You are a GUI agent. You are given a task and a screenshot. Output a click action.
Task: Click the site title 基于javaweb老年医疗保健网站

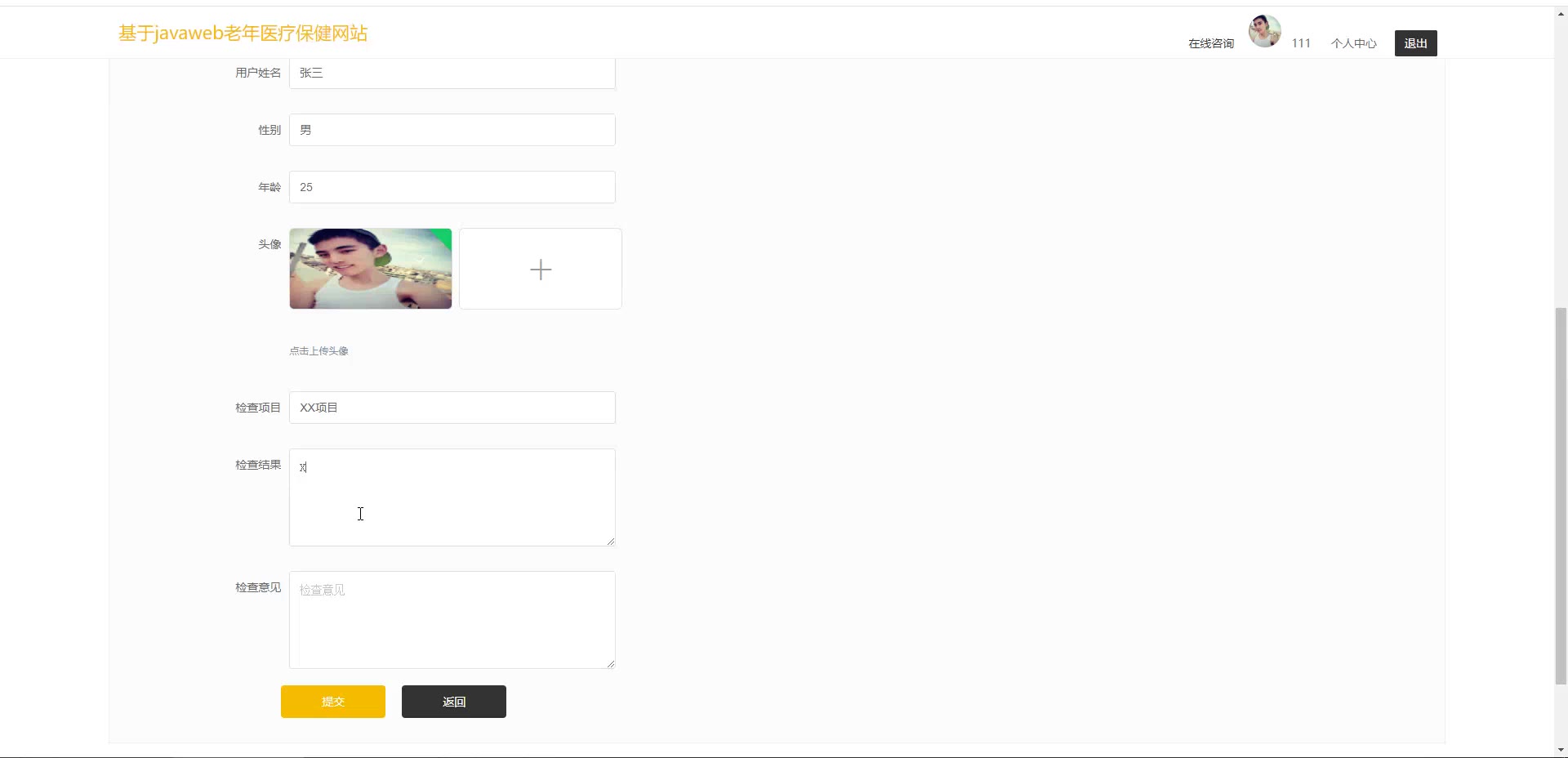[x=243, y=33]
